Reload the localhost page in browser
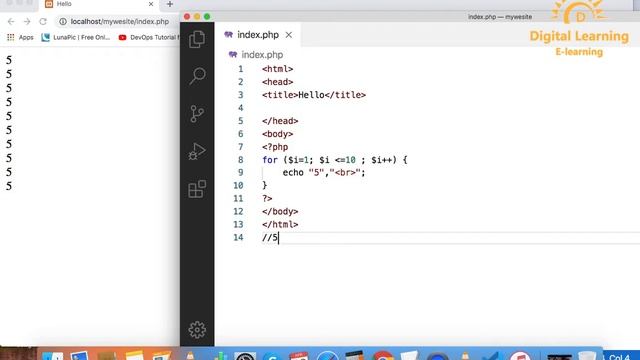The height and width of the screenshot is (360, 640). [43, 22]
